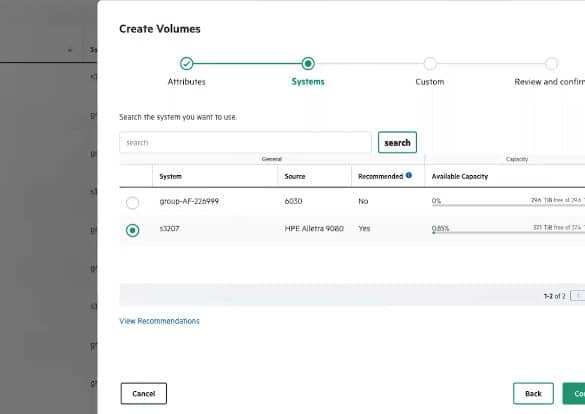The height and width of the screenshot is (414, 585).
Task: Sort by the System column header
Action: [171, 176]
